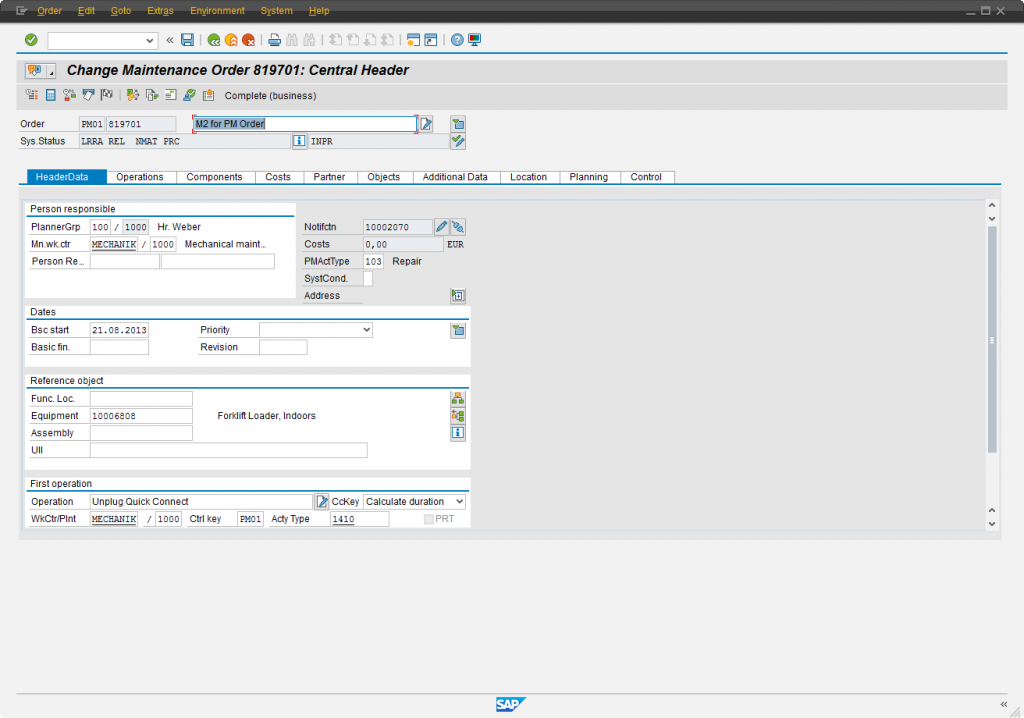Open Help with the question mark icon
The width and height of the screenshot is (1024, 718).
click(457, 40)
